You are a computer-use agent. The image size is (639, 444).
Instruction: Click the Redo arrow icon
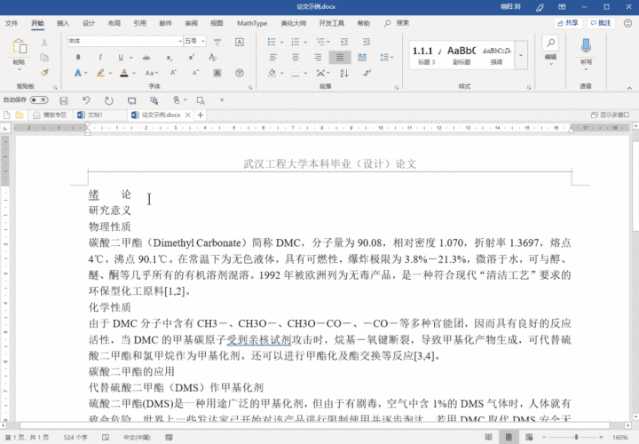(x=108, y=100)
